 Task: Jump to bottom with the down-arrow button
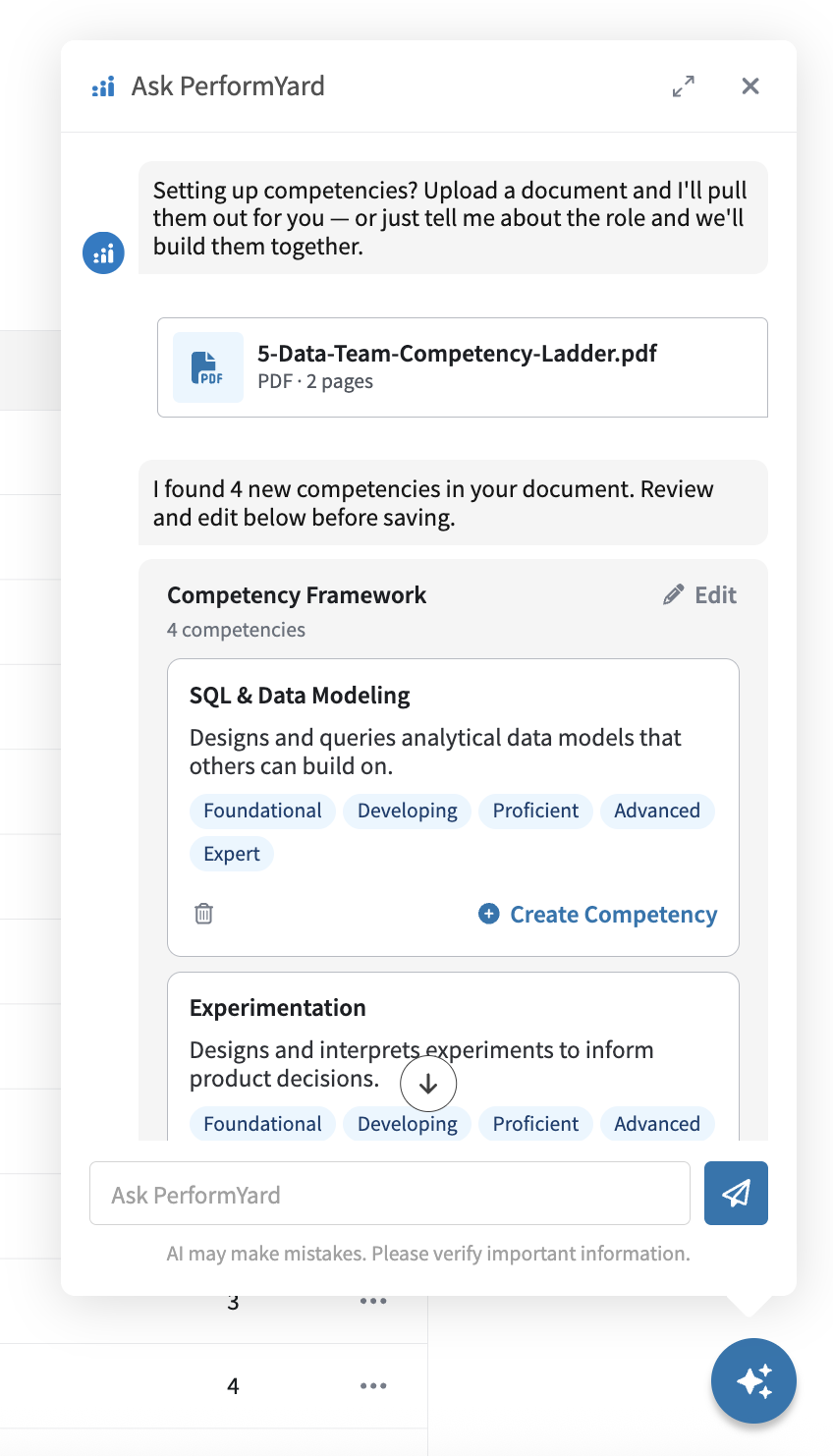[428, 1084]
